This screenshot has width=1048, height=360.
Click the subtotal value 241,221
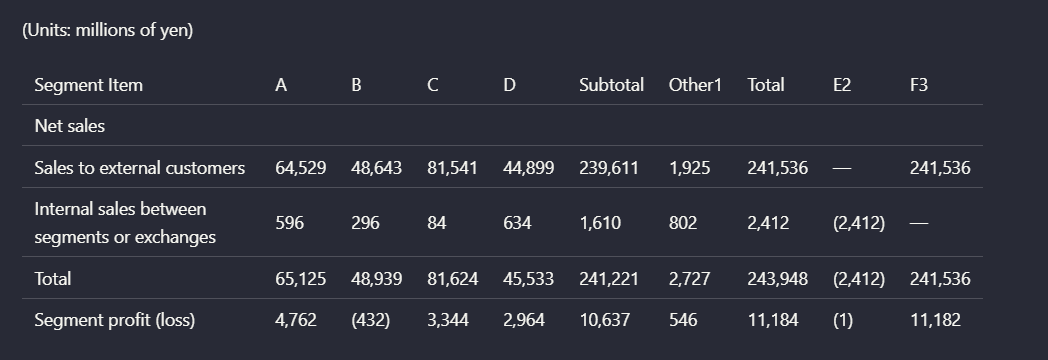pyautogui.click(x=609, y=279)
